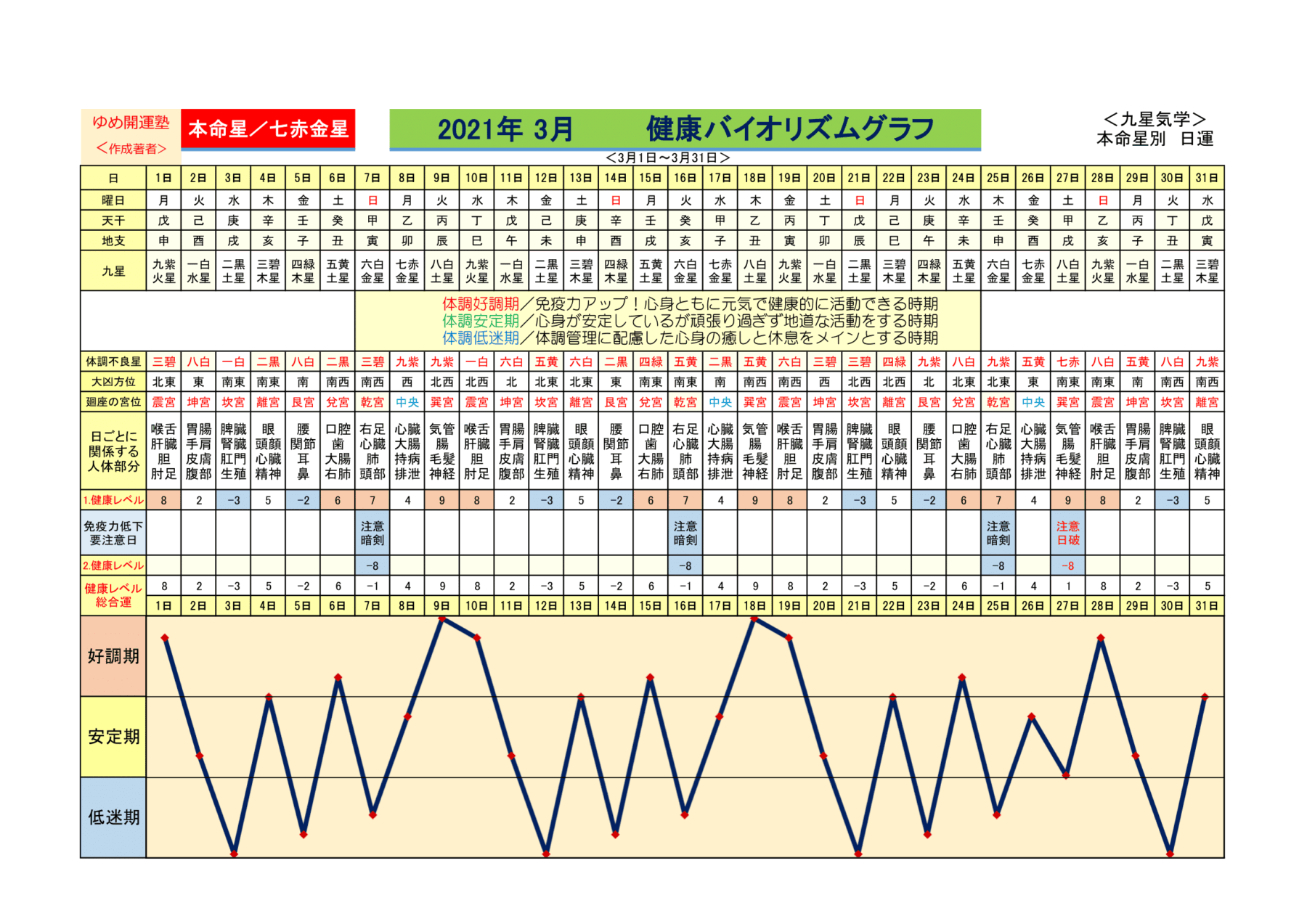Click the graph low point for 3日

tap(233, 854)
